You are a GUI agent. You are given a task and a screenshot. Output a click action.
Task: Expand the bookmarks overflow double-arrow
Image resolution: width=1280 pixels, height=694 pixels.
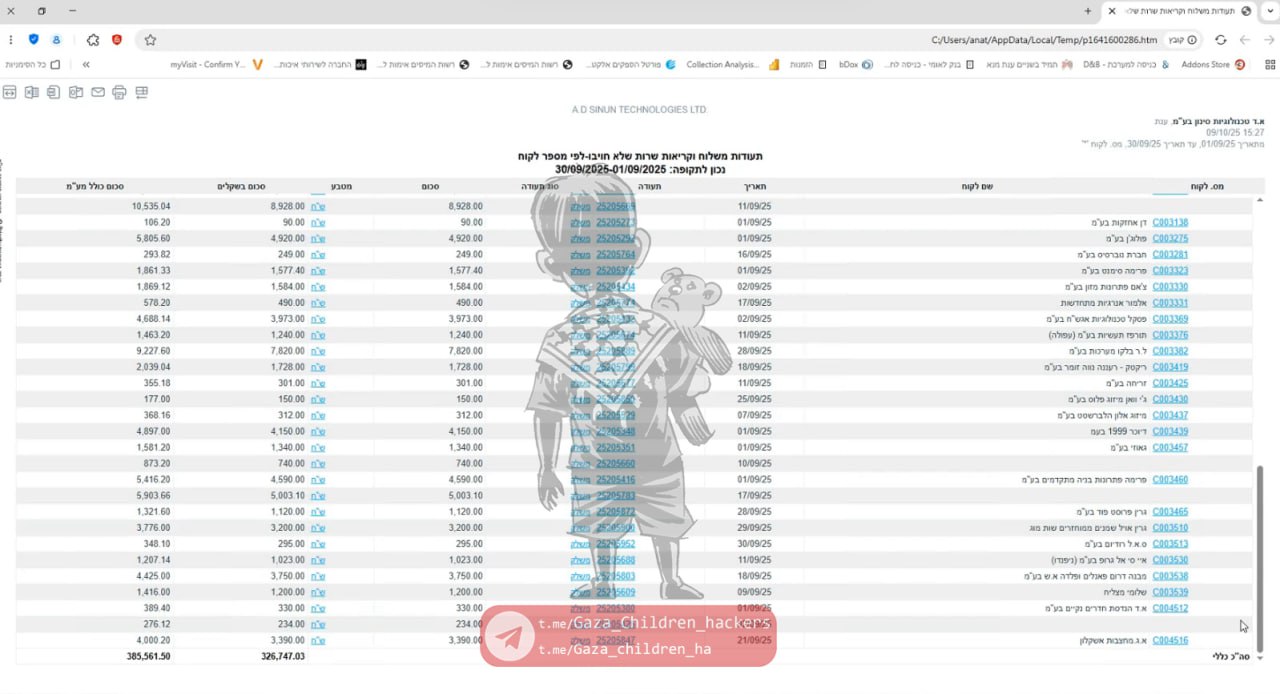click(x=87, y=64)
